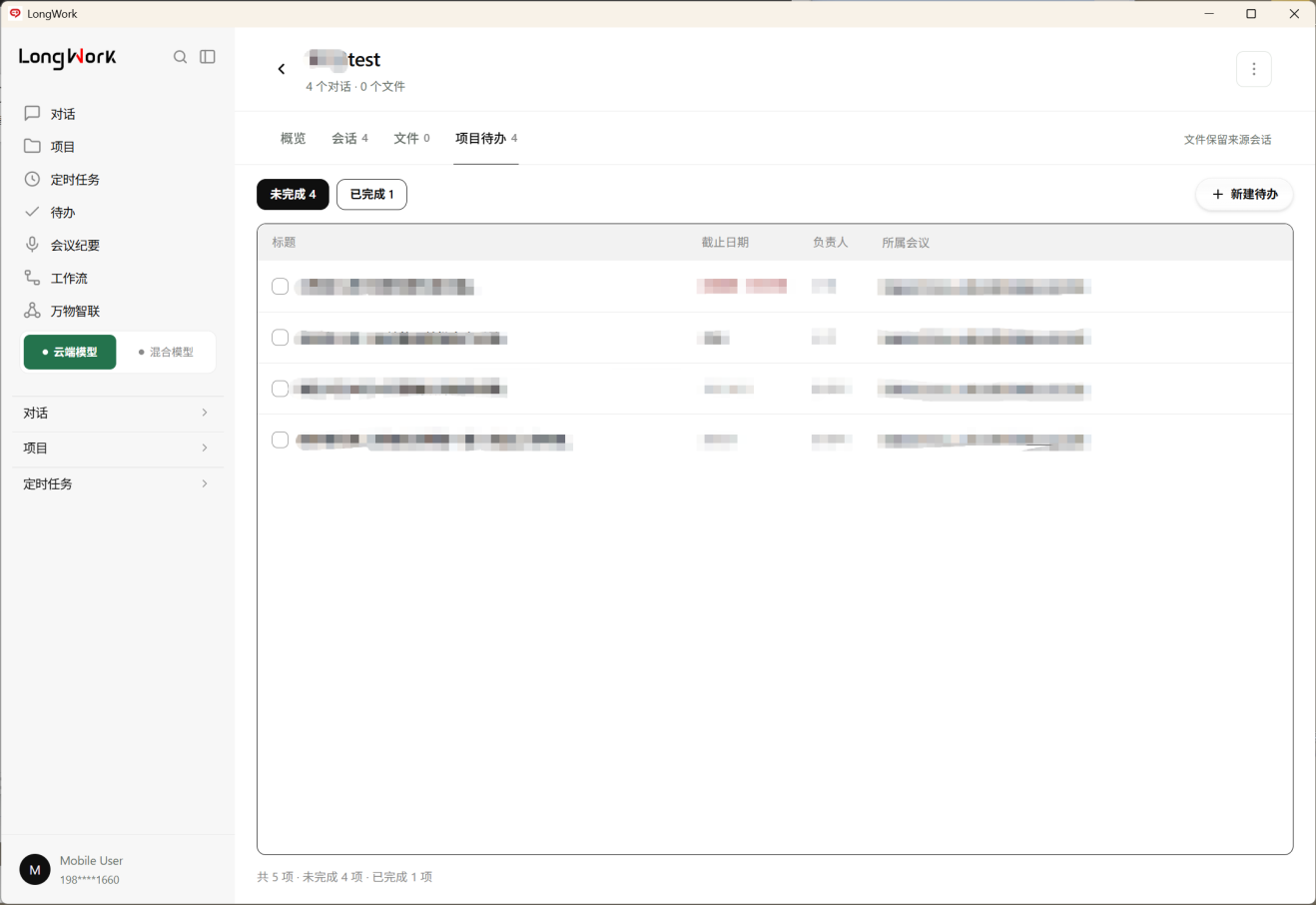Open 待办 checkmark icon in sidebar
The width and height of the screenshot is (1316, 905).
[x=32, y=212]
